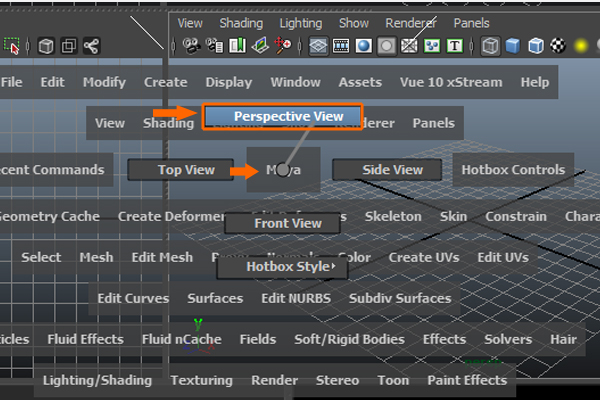Click the Maya center hotbox zone
Screen dimensions: 600x400
tap(283, 170)
